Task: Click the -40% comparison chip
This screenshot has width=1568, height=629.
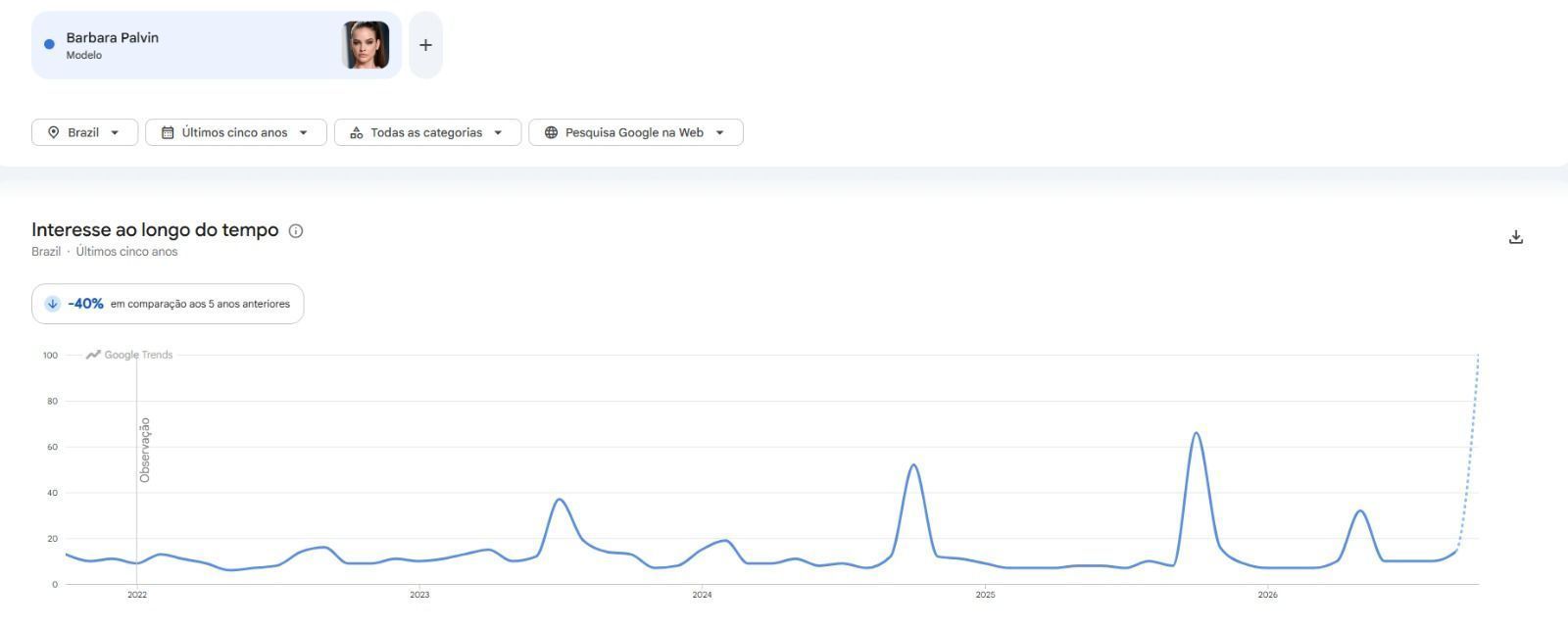Action: 168,304
